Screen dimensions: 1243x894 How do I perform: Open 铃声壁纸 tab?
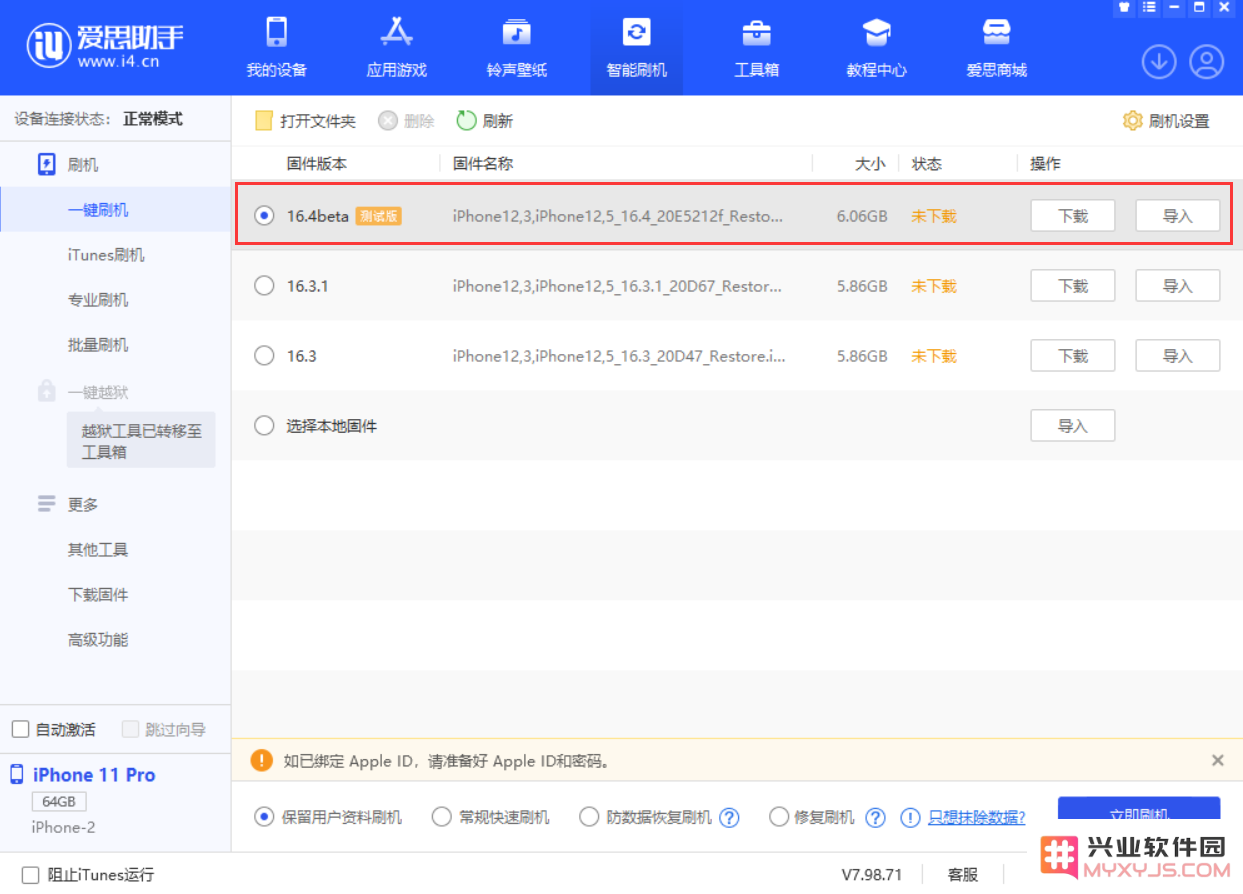point(516,47)
